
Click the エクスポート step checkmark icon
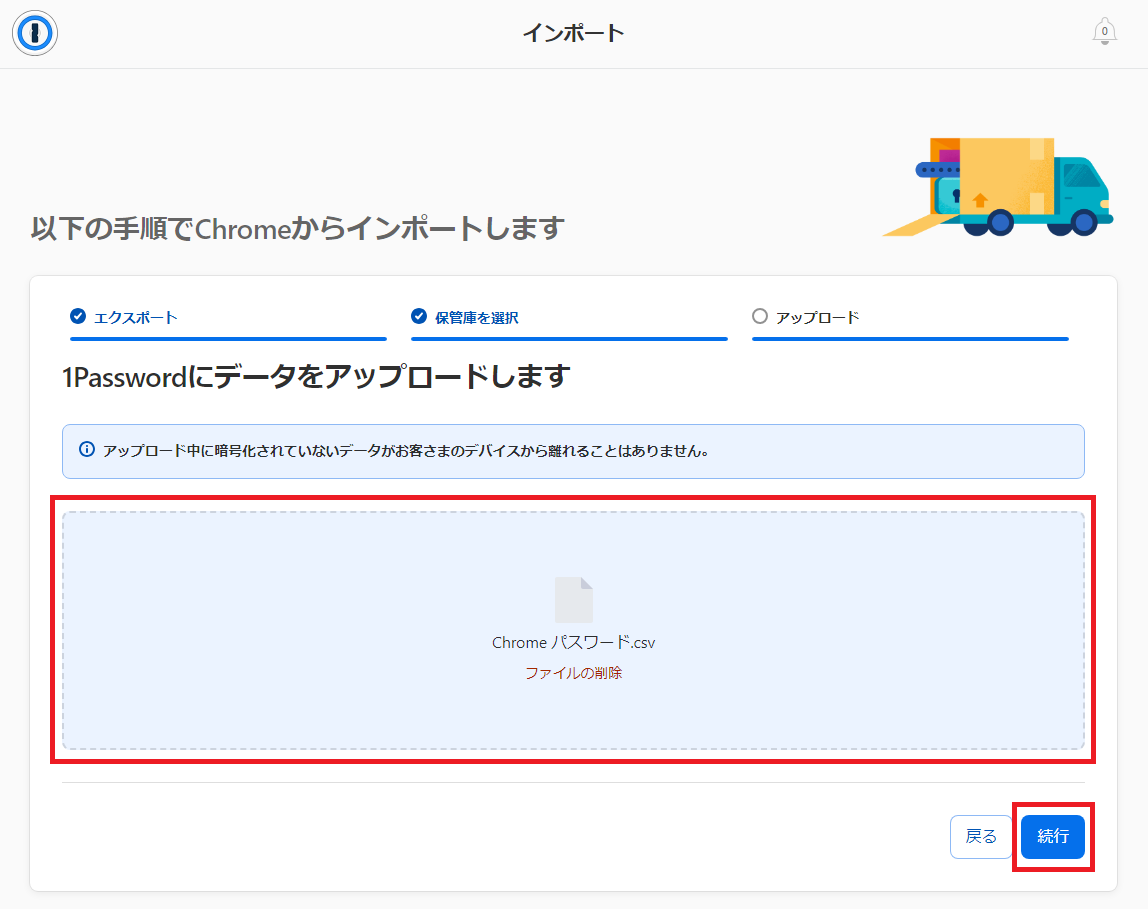pos(78,316)
